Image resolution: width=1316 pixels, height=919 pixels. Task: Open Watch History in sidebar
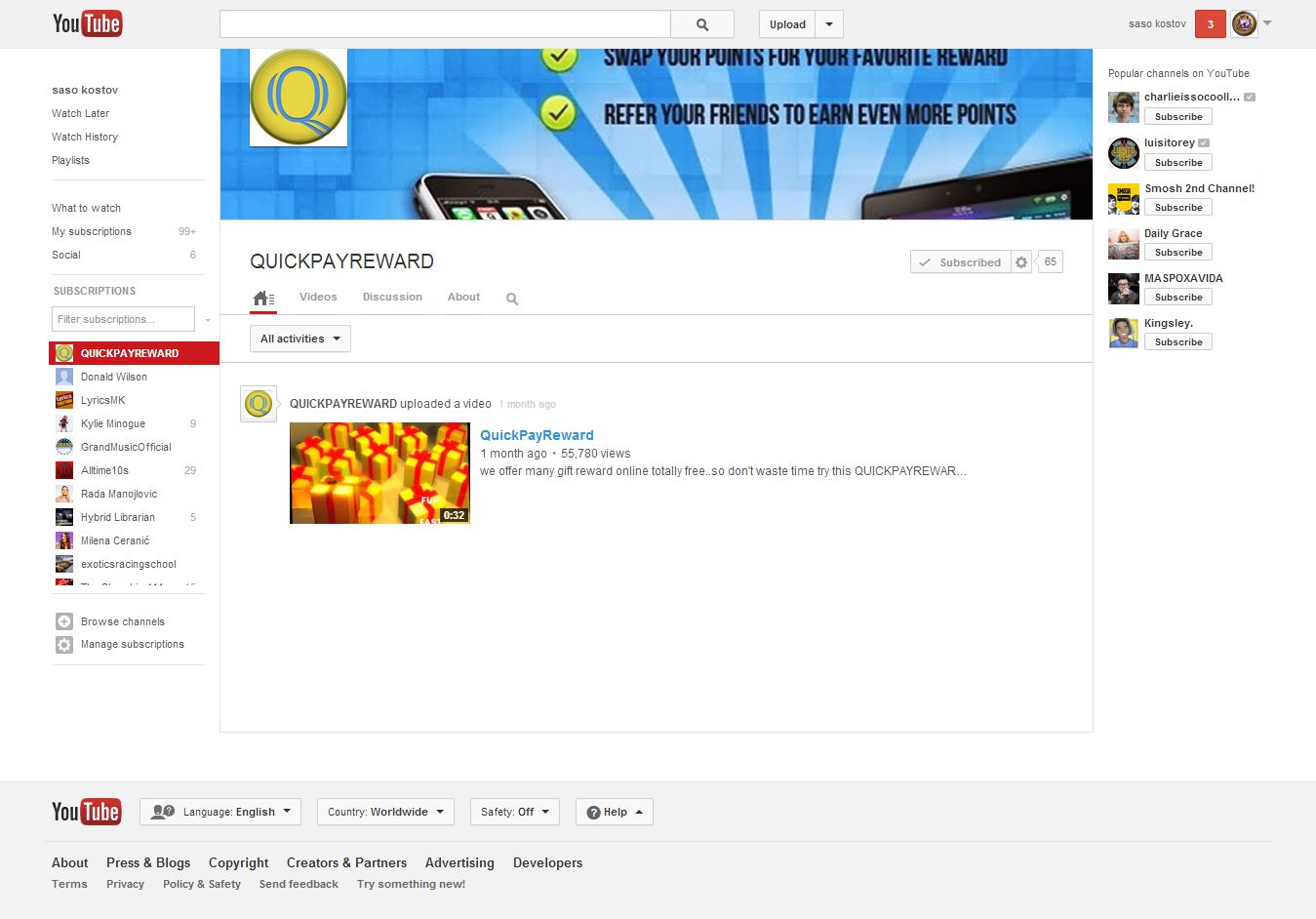[85, 137]
